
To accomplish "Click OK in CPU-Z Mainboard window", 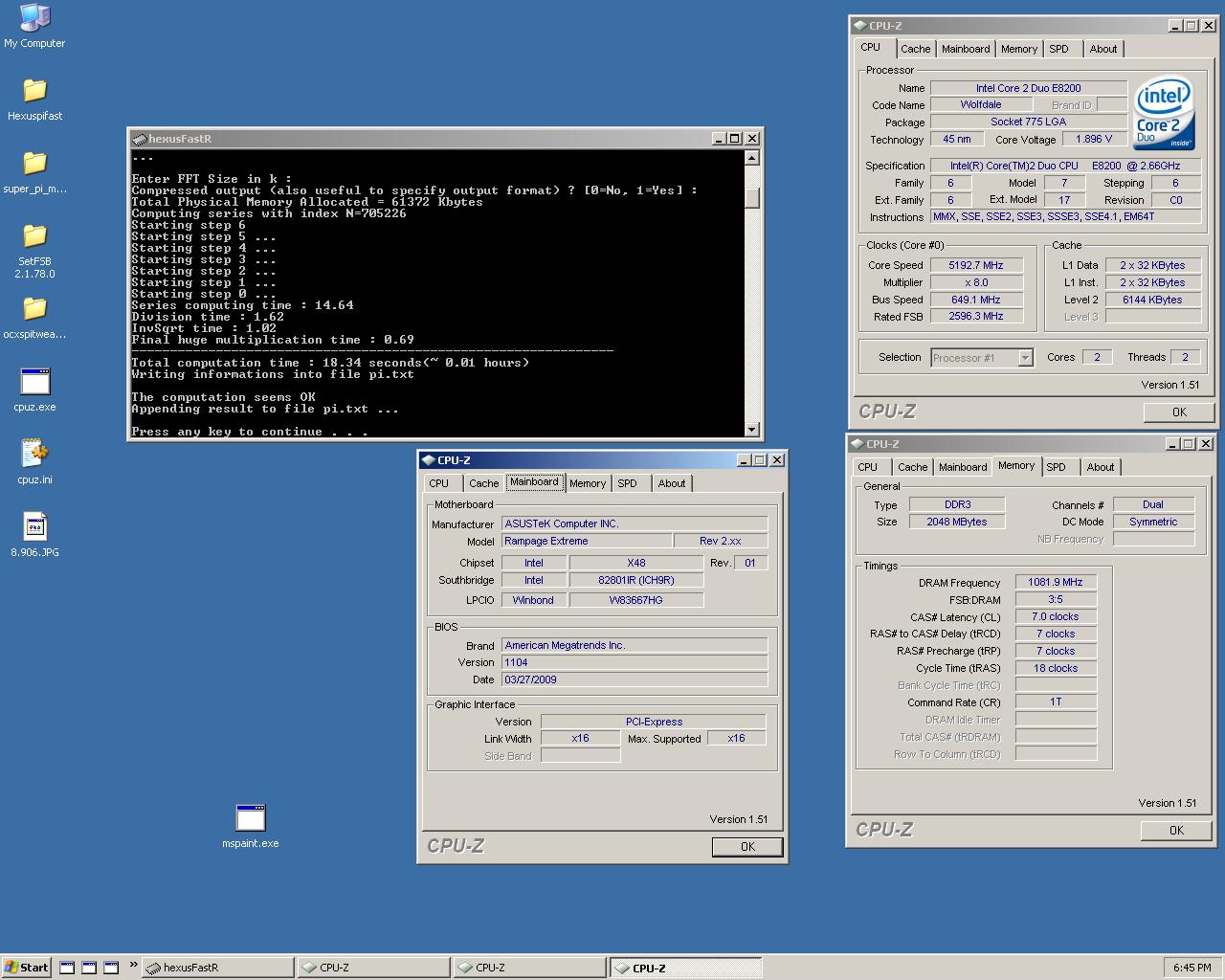I will click(x=747, y=847).
